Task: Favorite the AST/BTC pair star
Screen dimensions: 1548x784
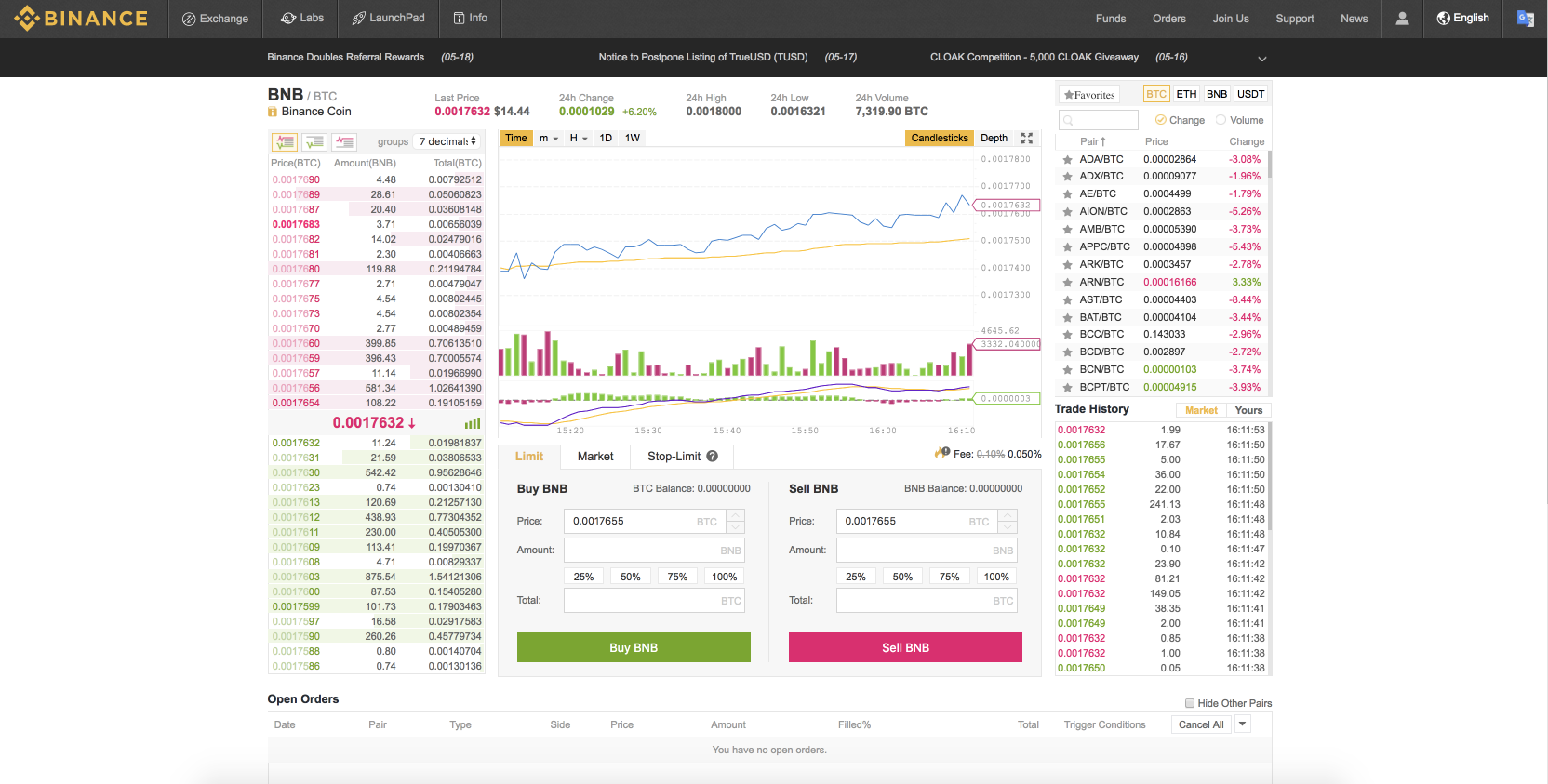Action: point(1067,300)
